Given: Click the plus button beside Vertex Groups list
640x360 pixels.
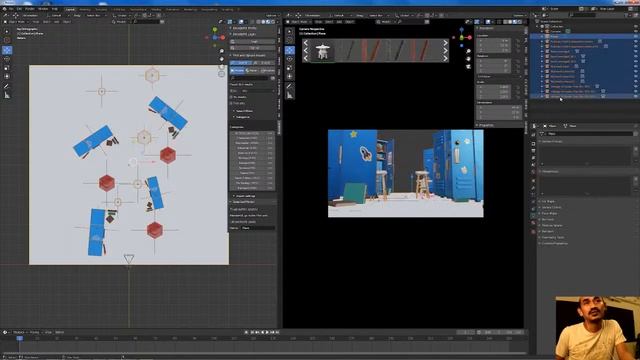Looking at the screenshot, I should (x=635, y=149).
